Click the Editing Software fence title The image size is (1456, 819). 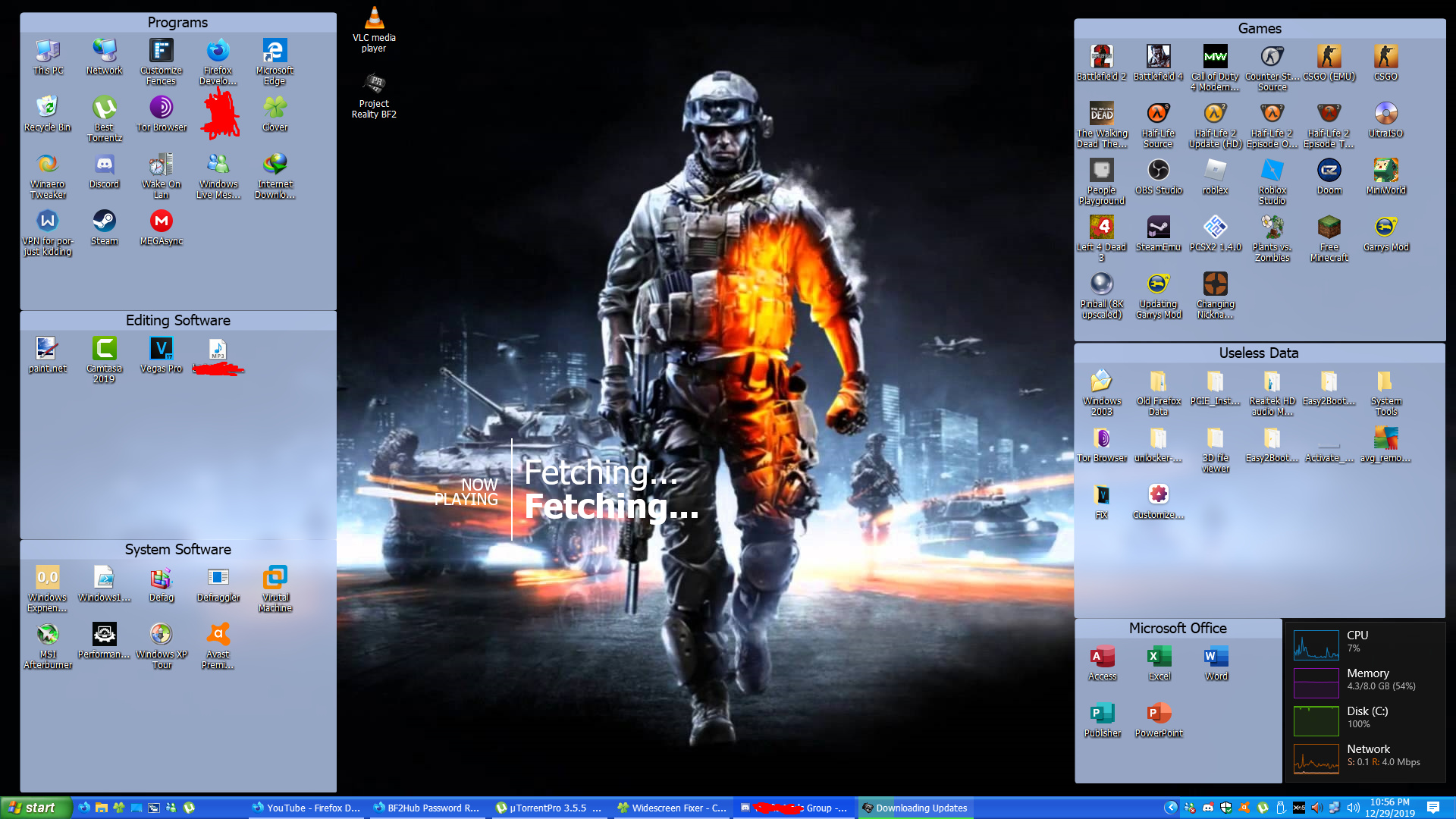click(x=177, y=321)
